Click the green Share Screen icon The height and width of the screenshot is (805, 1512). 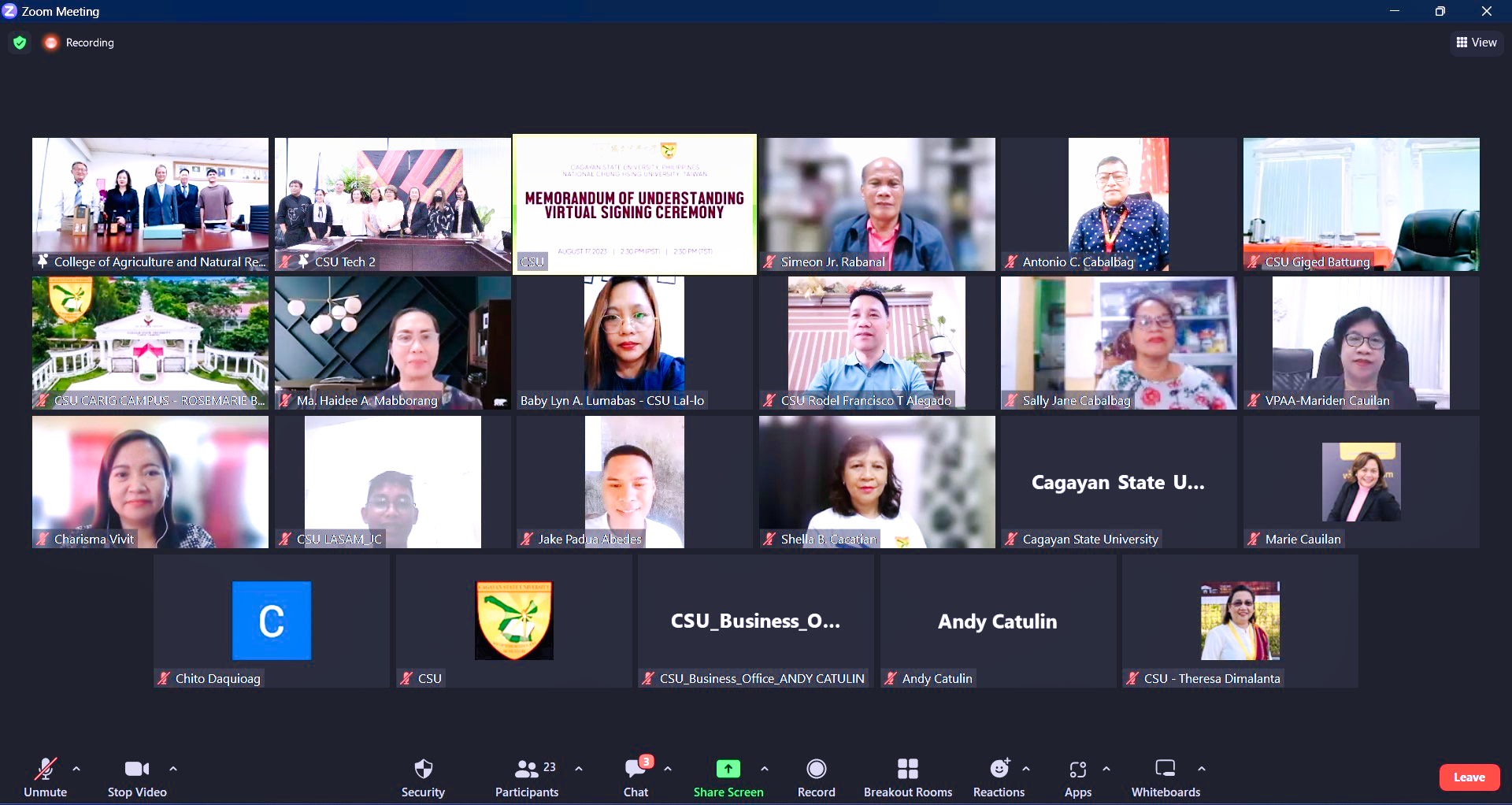pos(728,769)
